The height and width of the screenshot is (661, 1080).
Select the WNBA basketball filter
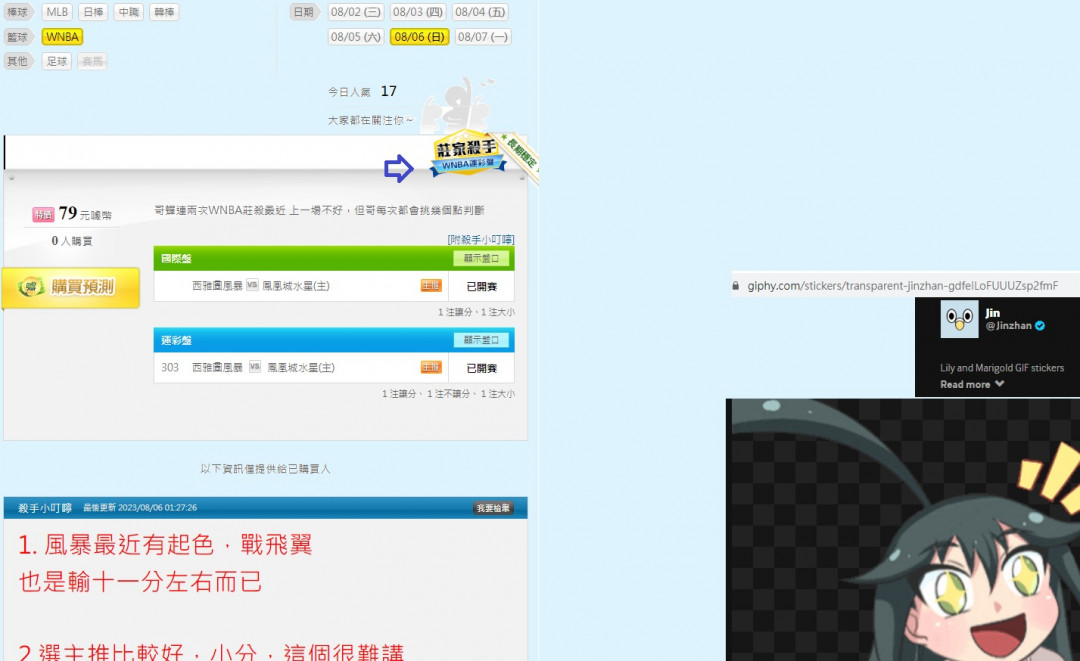pyautogui.click(x=63, y=37)
